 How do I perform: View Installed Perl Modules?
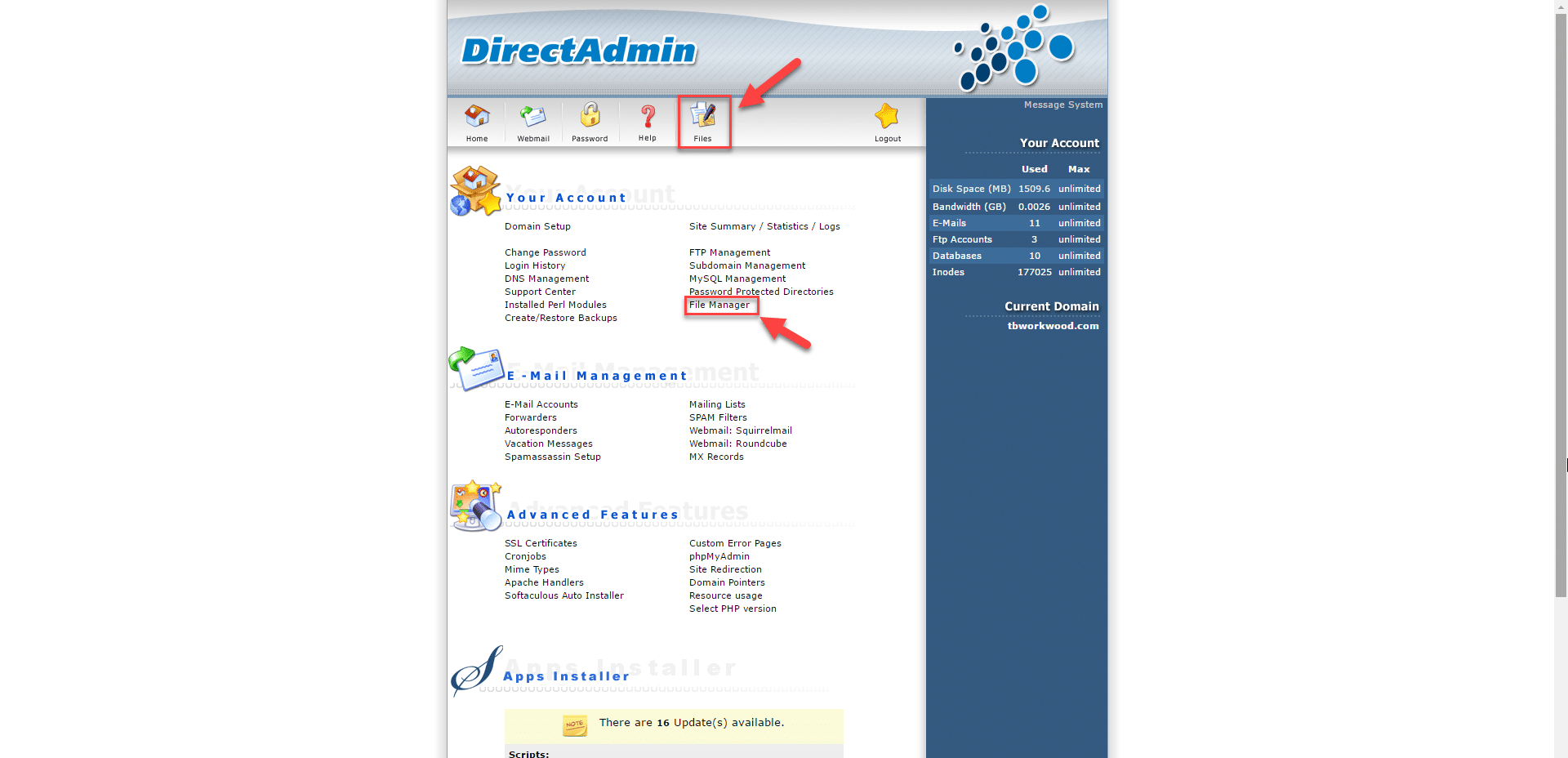pyautogui.click(x=555, y=305)
